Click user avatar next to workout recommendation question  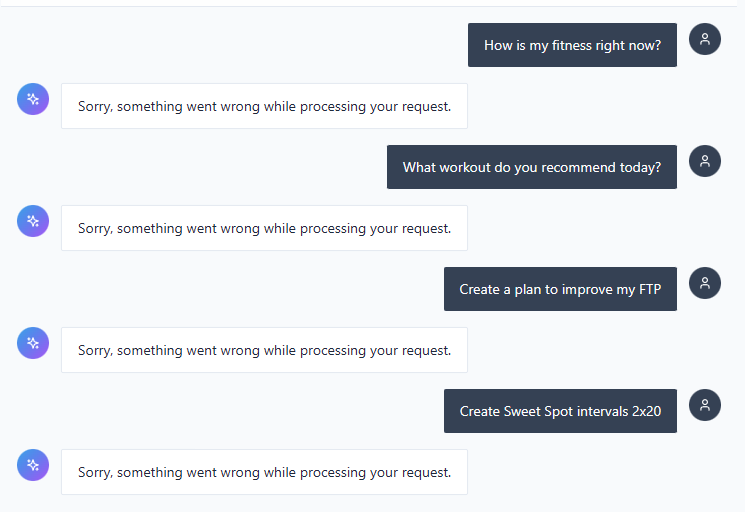pyautogui.click(x=705, y=161)
